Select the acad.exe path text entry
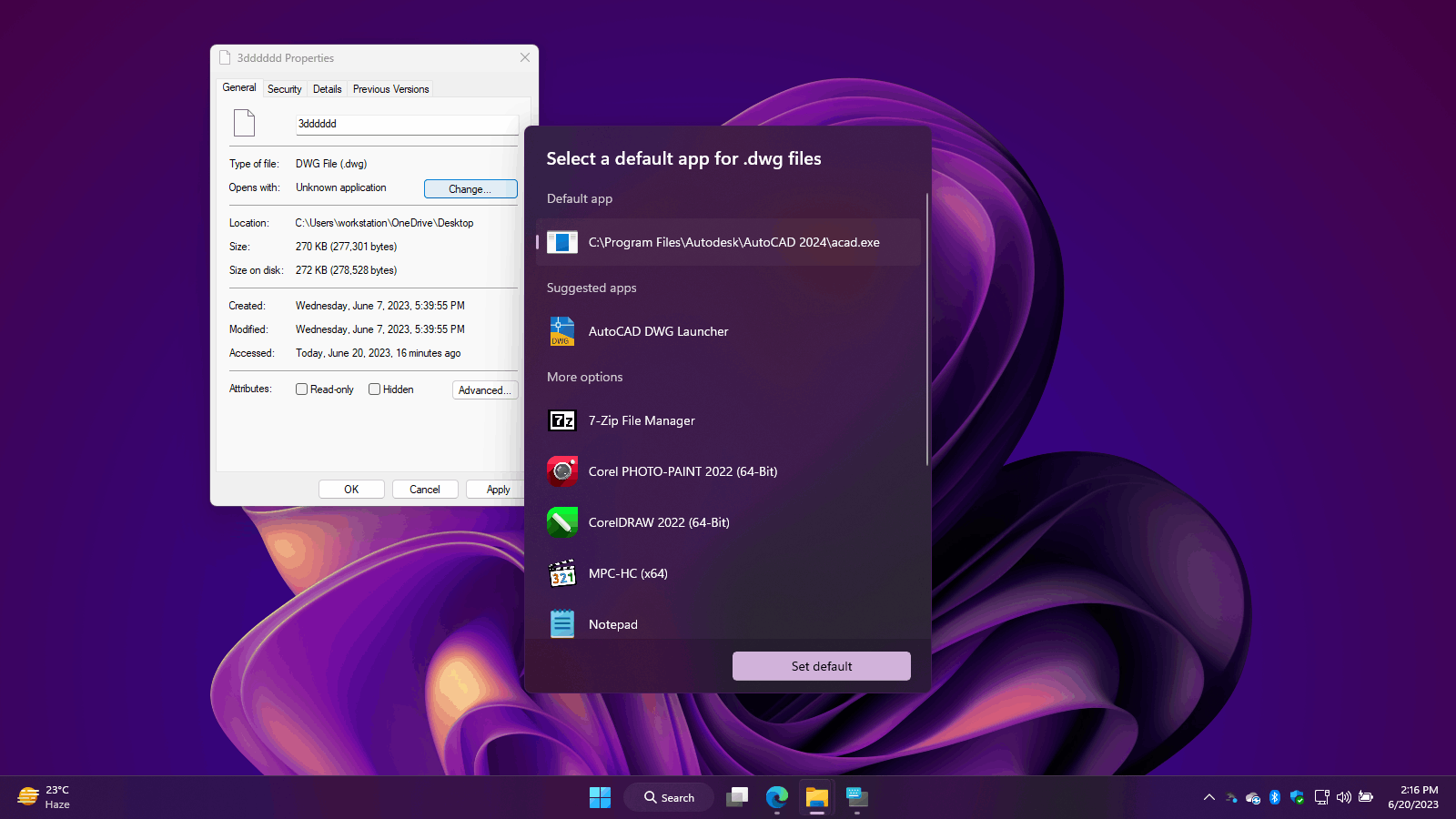1456x819 pixels. point(734,242)
